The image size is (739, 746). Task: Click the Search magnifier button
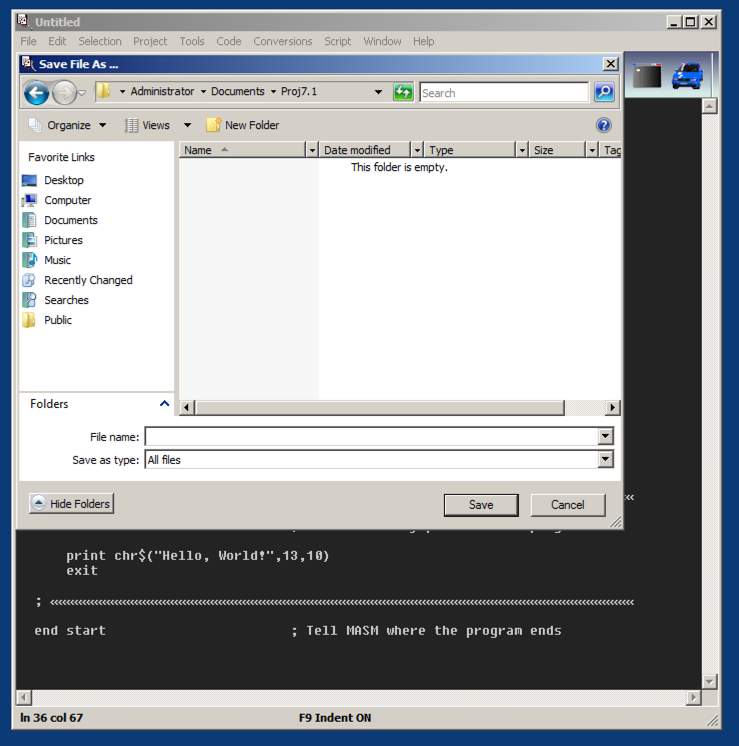point(604,92)
